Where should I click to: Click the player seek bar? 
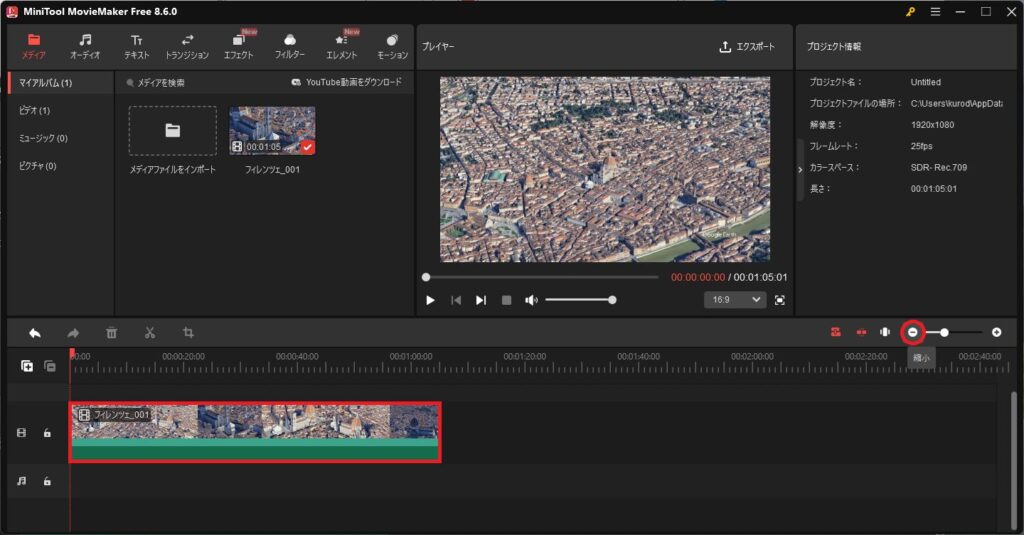tap(541, 277)
